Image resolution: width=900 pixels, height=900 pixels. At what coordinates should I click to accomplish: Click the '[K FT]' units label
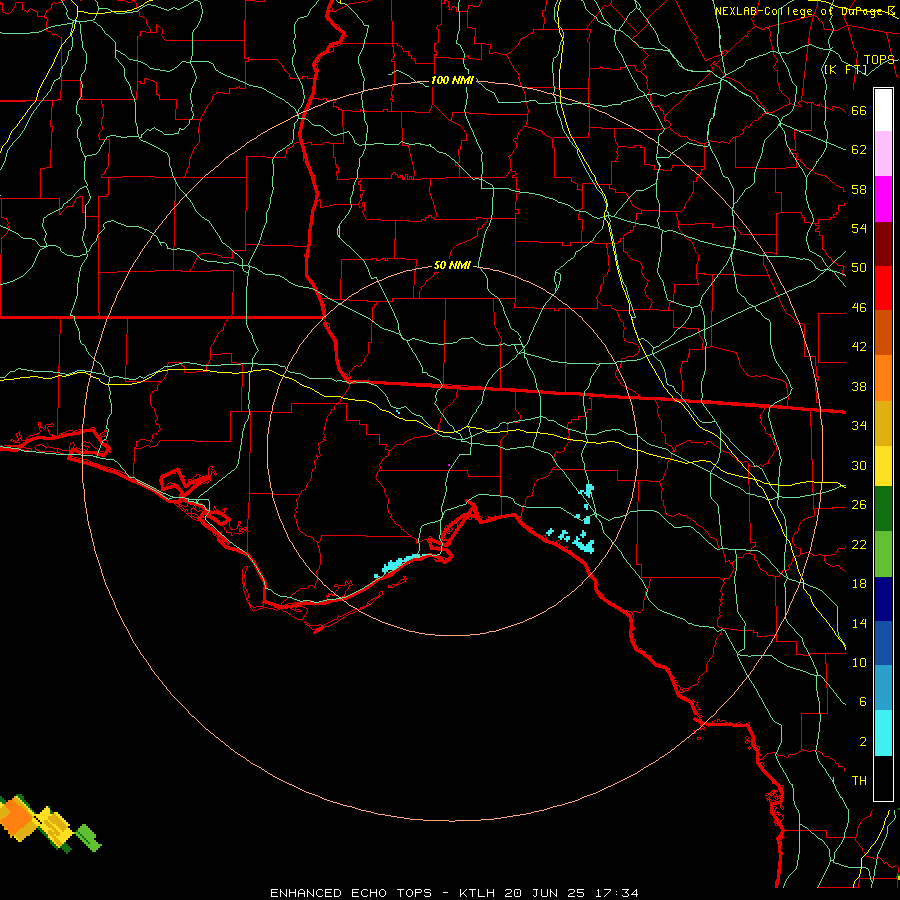click(845, 69)
